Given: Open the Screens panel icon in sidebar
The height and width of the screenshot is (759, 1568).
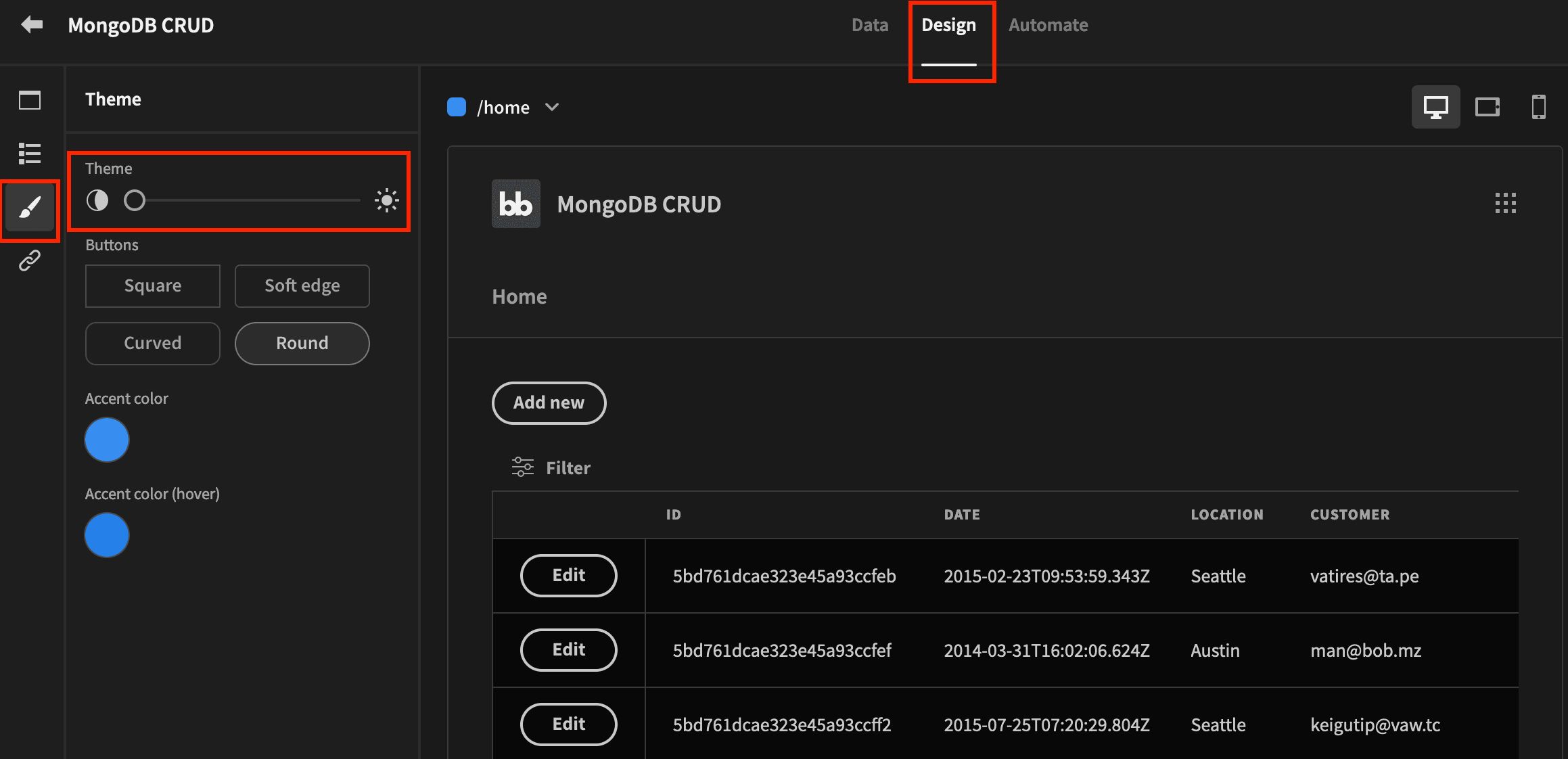Looking at the screenshot, I should point(30,100).
